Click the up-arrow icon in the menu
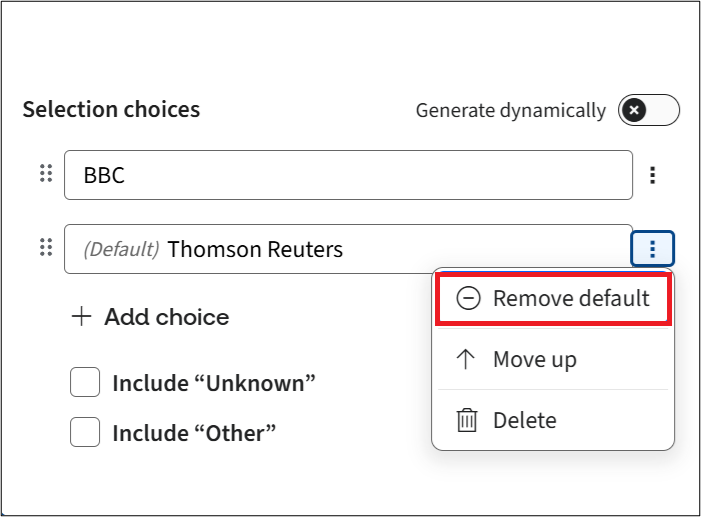This screenshot has height=517, width=701. (467, 359)
